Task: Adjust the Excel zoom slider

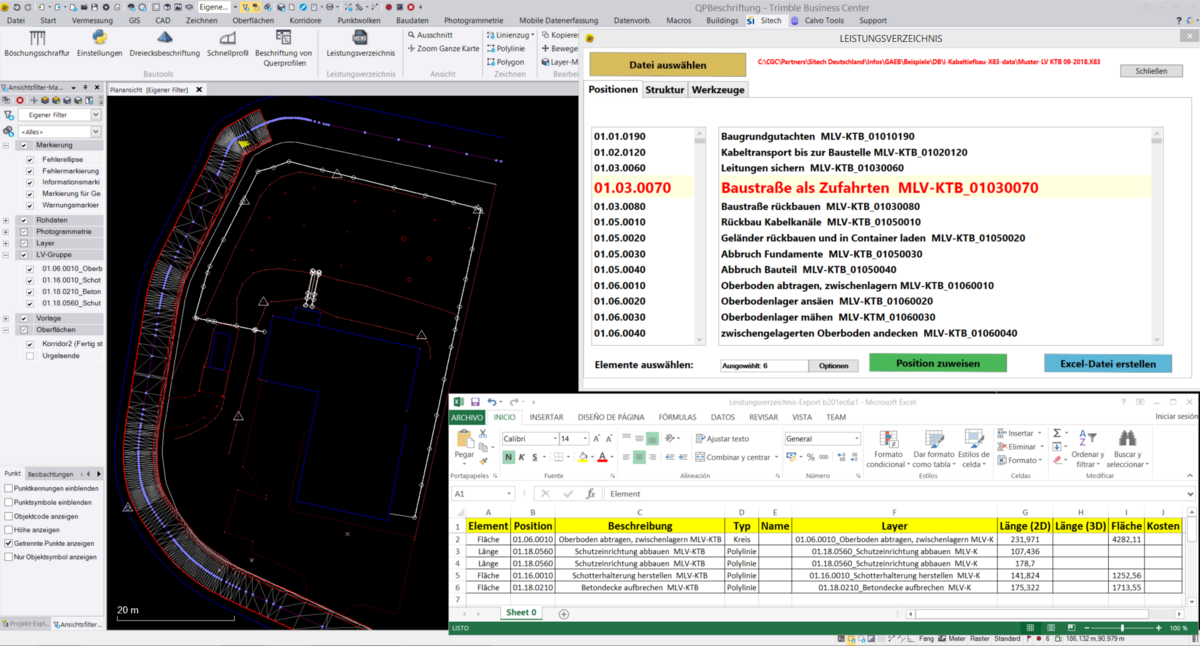Action: point(1122,628)
